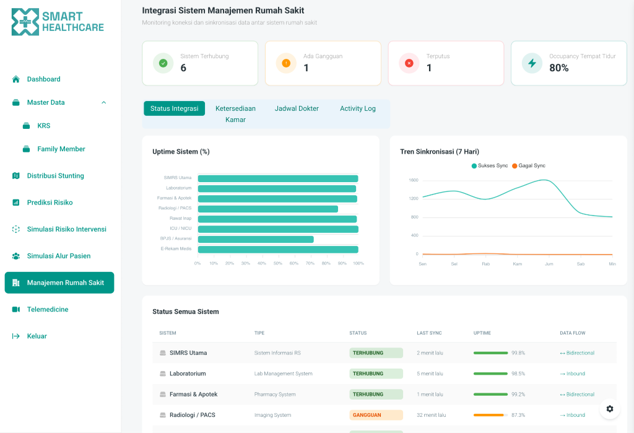Click the Simulasi Risiko Intervensi icon
634x433 pixels.
point(16,229)
